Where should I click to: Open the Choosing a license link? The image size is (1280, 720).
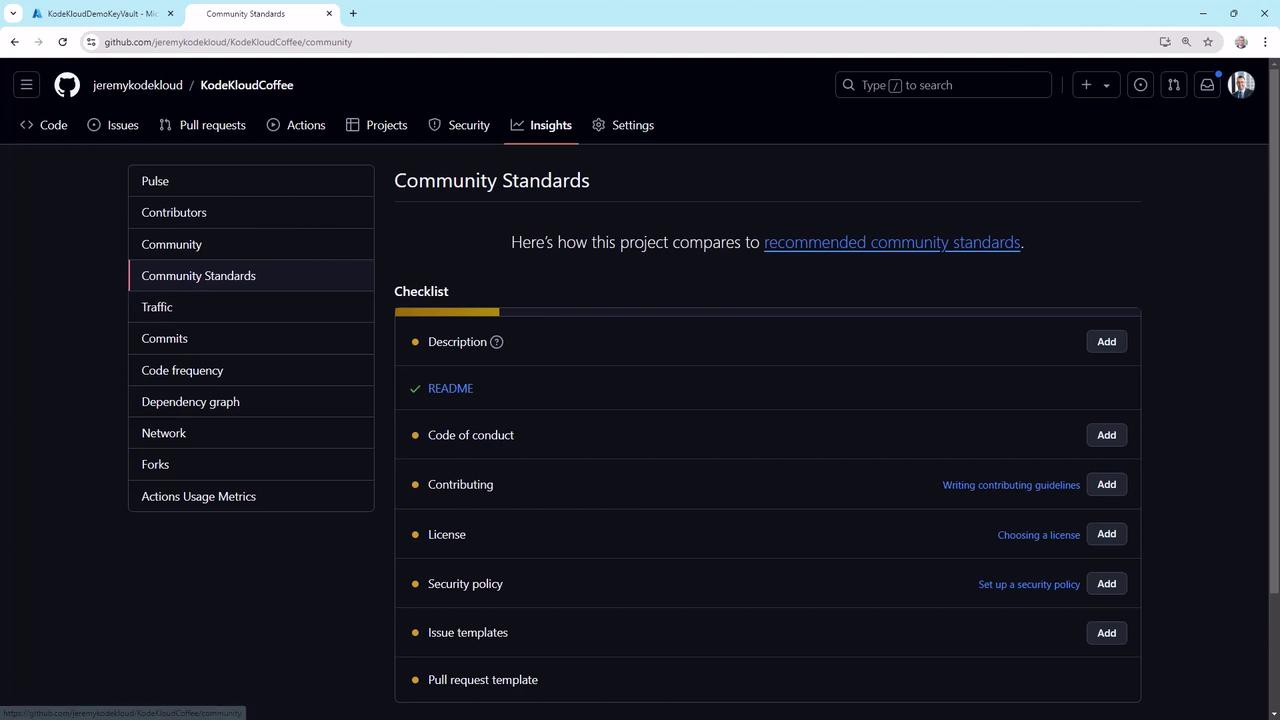(1038, 535)
